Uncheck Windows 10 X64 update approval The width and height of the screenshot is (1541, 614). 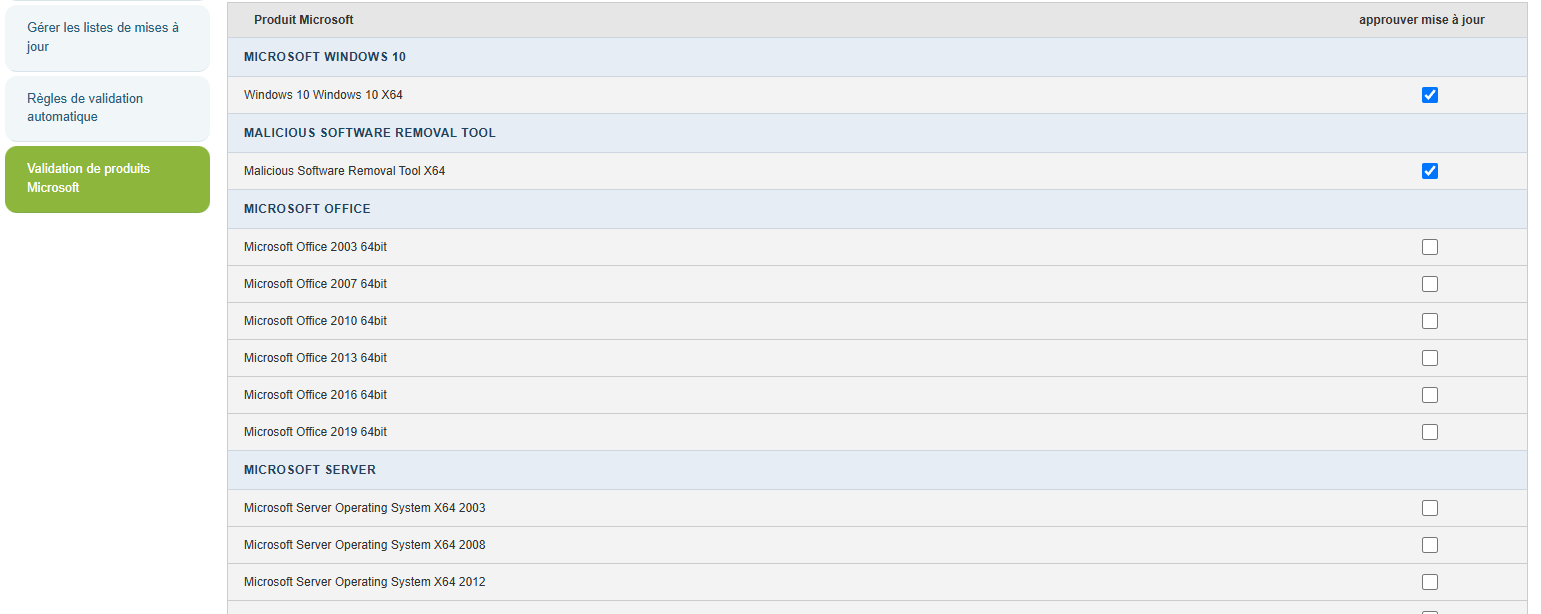tap(1430, 95)
